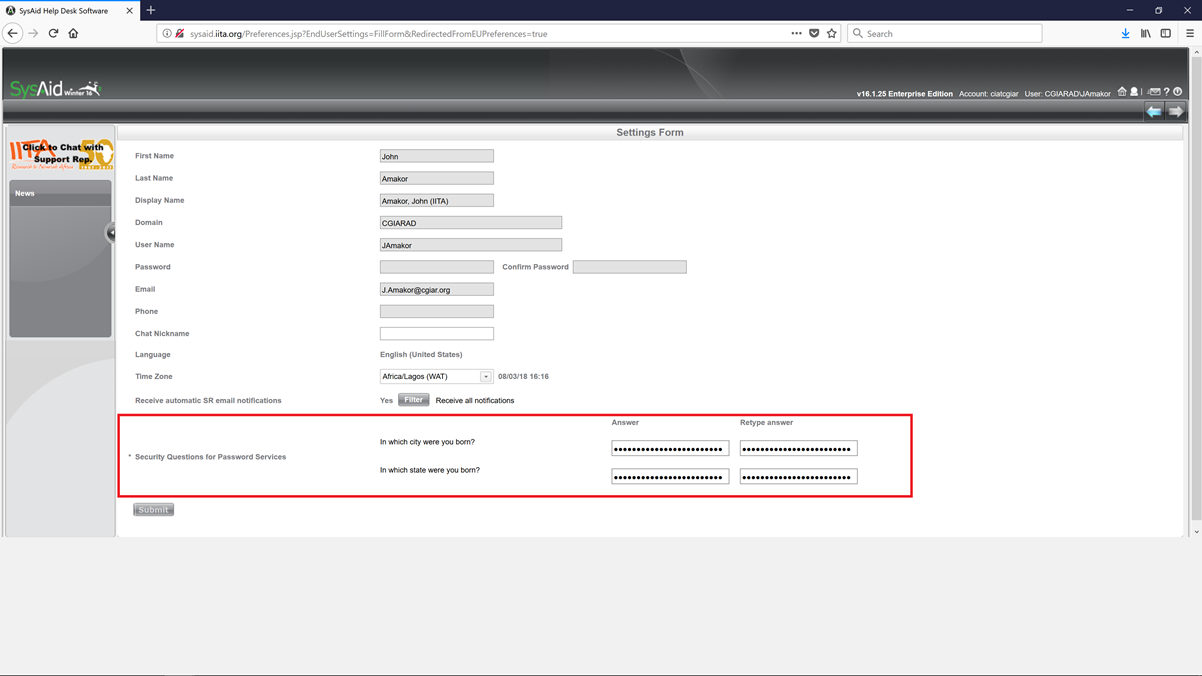Click the logout power icon in the header
The width and height of the screenshot is (1202, 676).
tap(1178, 91)
